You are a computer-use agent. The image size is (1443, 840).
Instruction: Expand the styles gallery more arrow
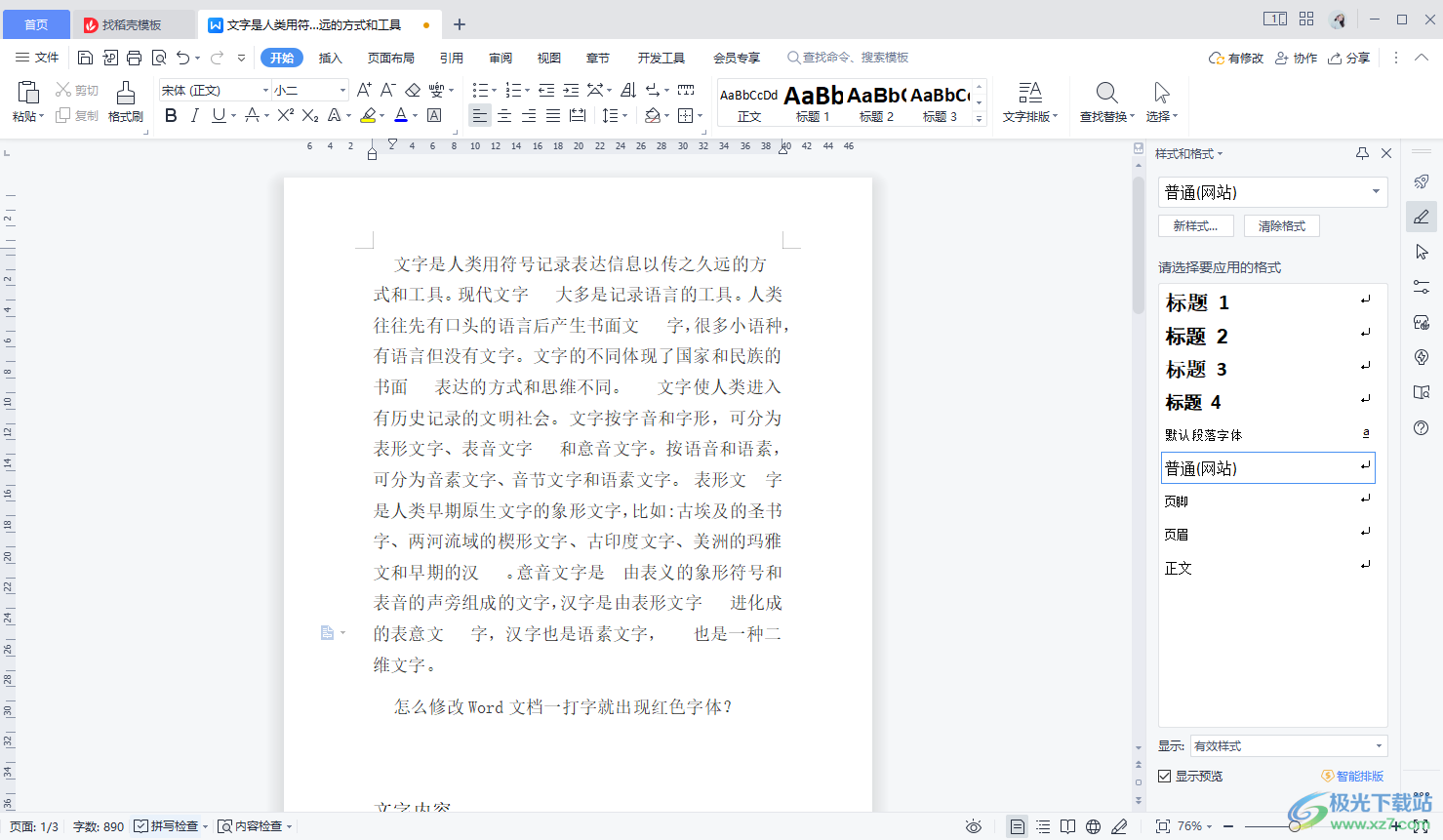980,118
